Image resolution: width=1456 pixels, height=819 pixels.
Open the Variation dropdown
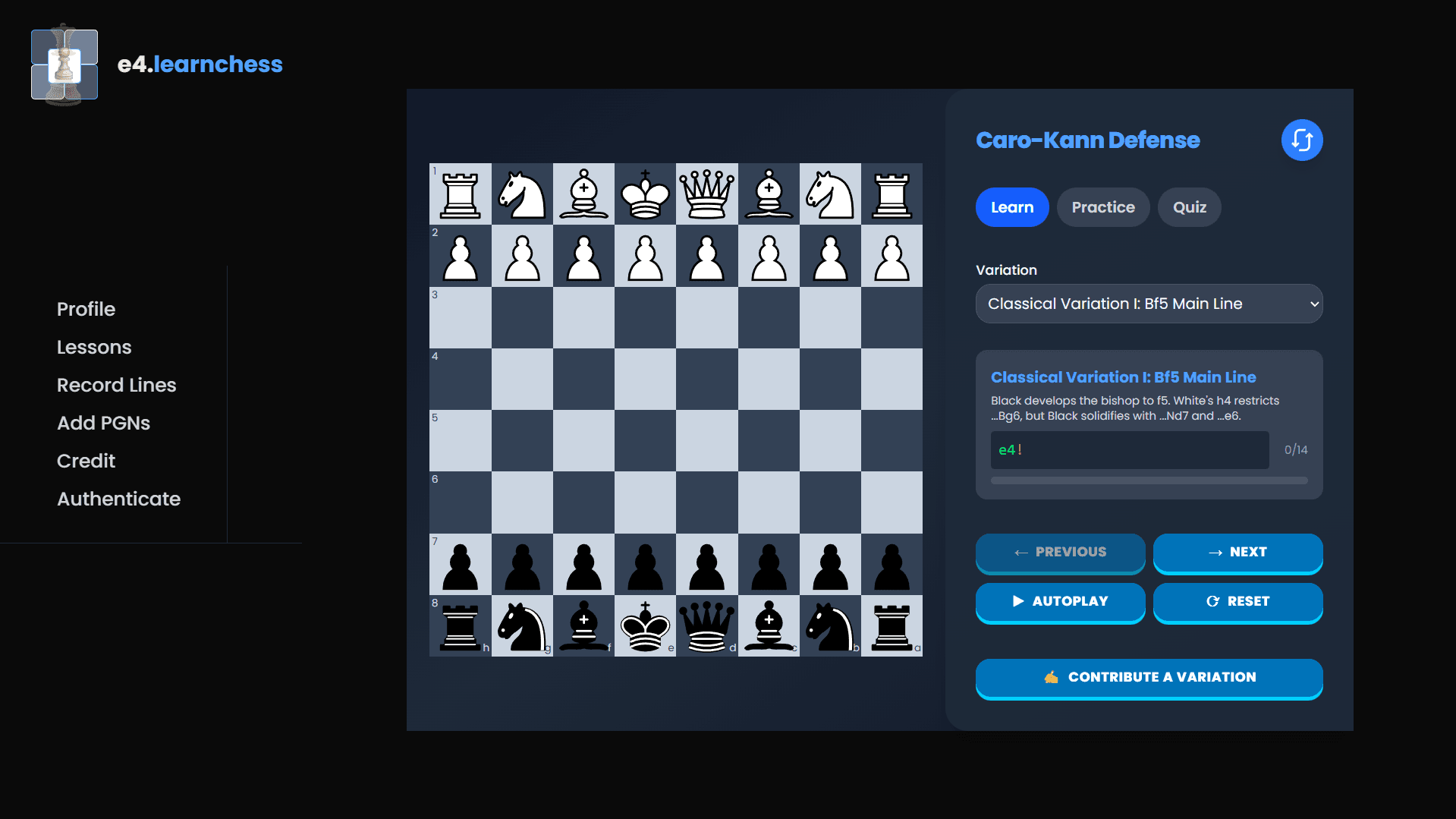[1148, 303]
